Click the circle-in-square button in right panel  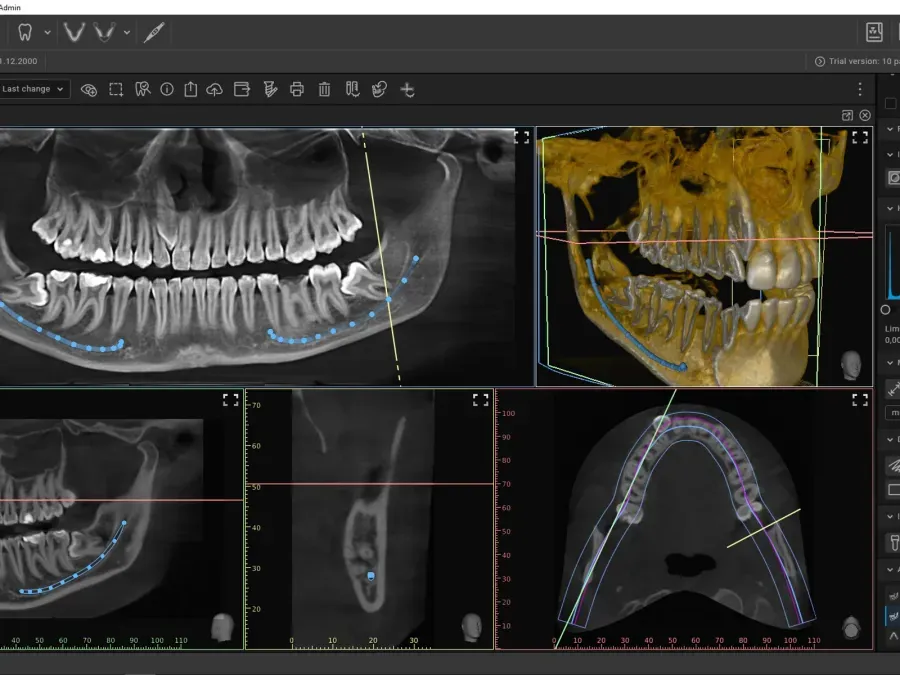pos(893,178)
